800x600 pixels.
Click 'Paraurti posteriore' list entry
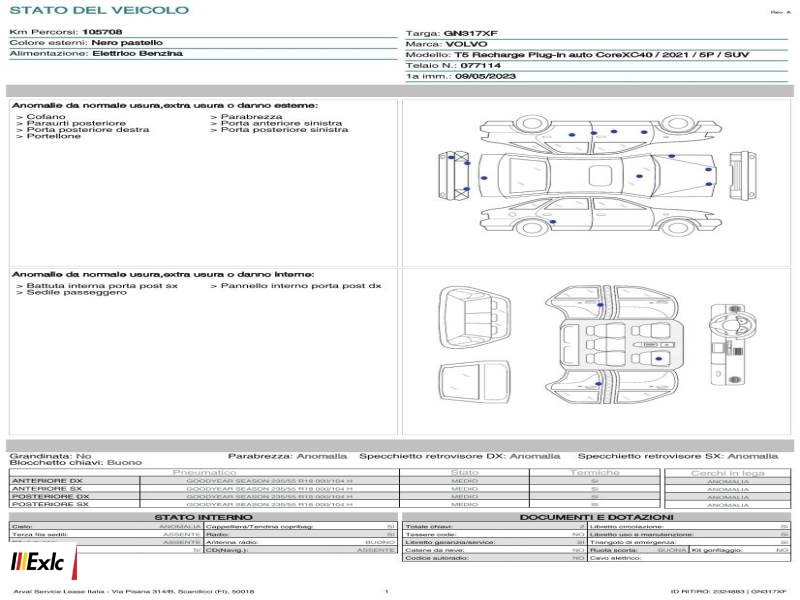point(76,123)
